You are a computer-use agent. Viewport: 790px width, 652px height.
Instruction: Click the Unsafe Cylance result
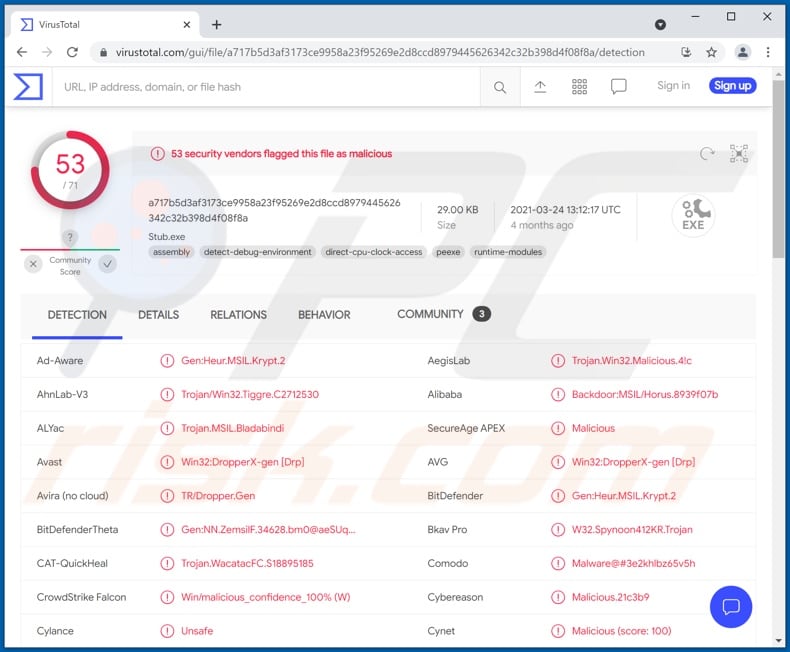pos(197,631)
